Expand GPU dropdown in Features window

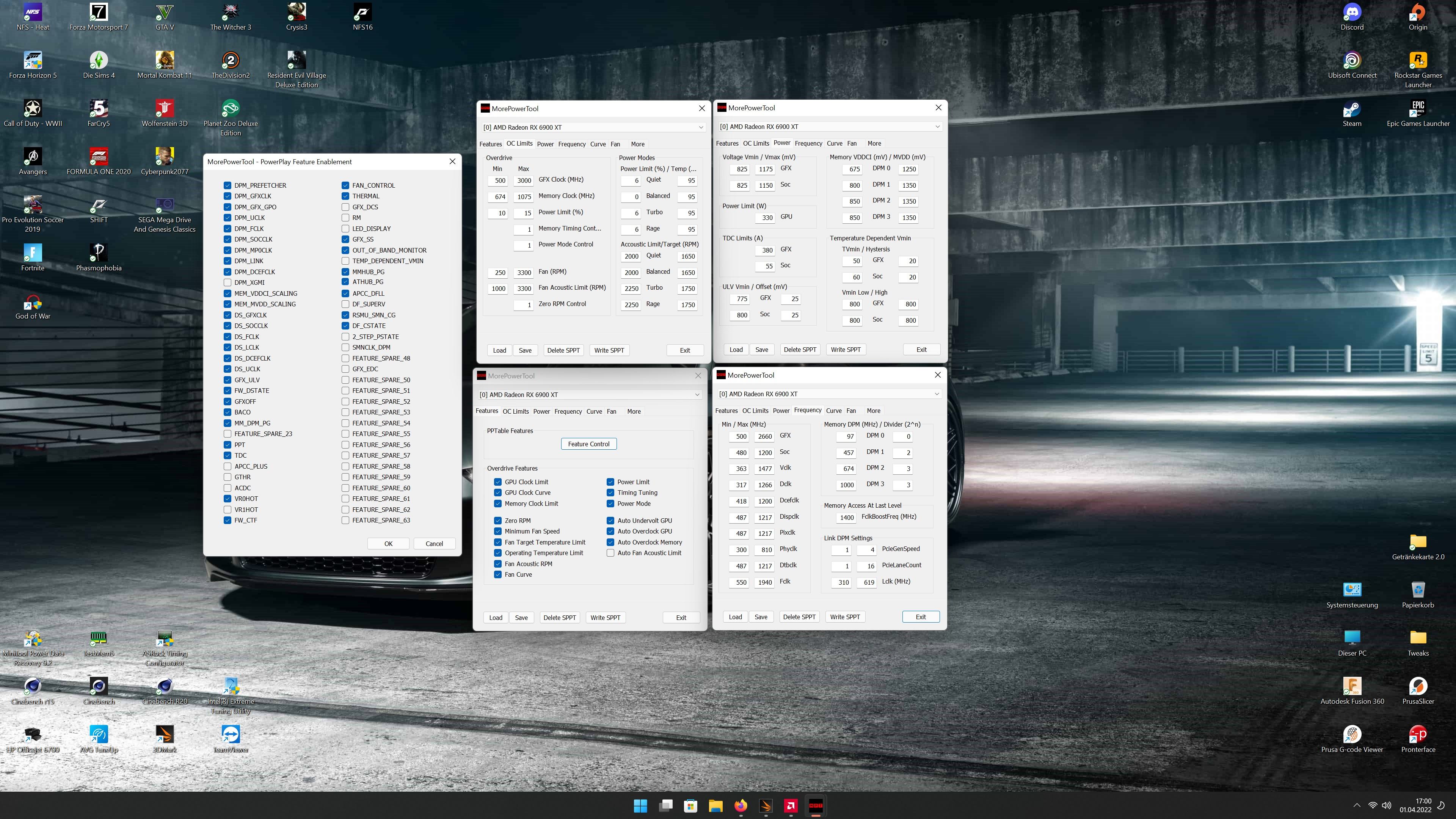697,394
